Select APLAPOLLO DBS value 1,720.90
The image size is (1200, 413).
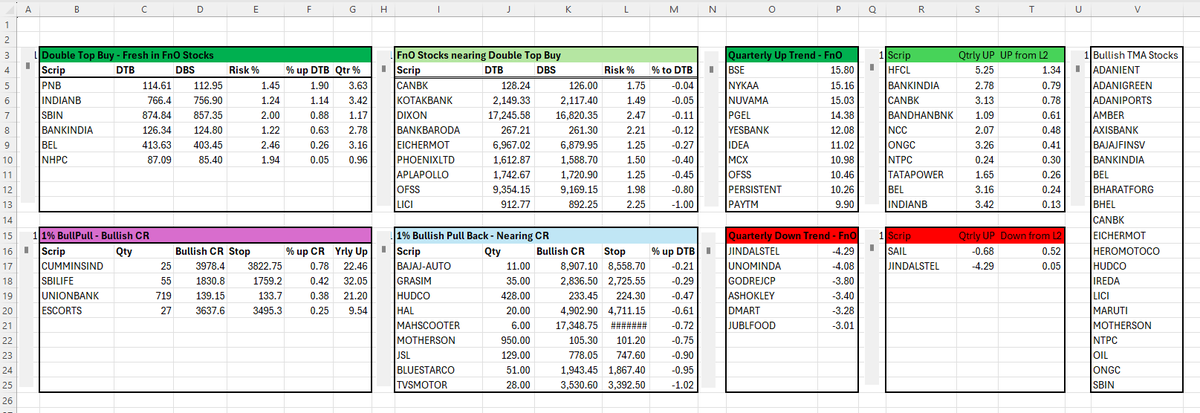[x=567, y=174]
